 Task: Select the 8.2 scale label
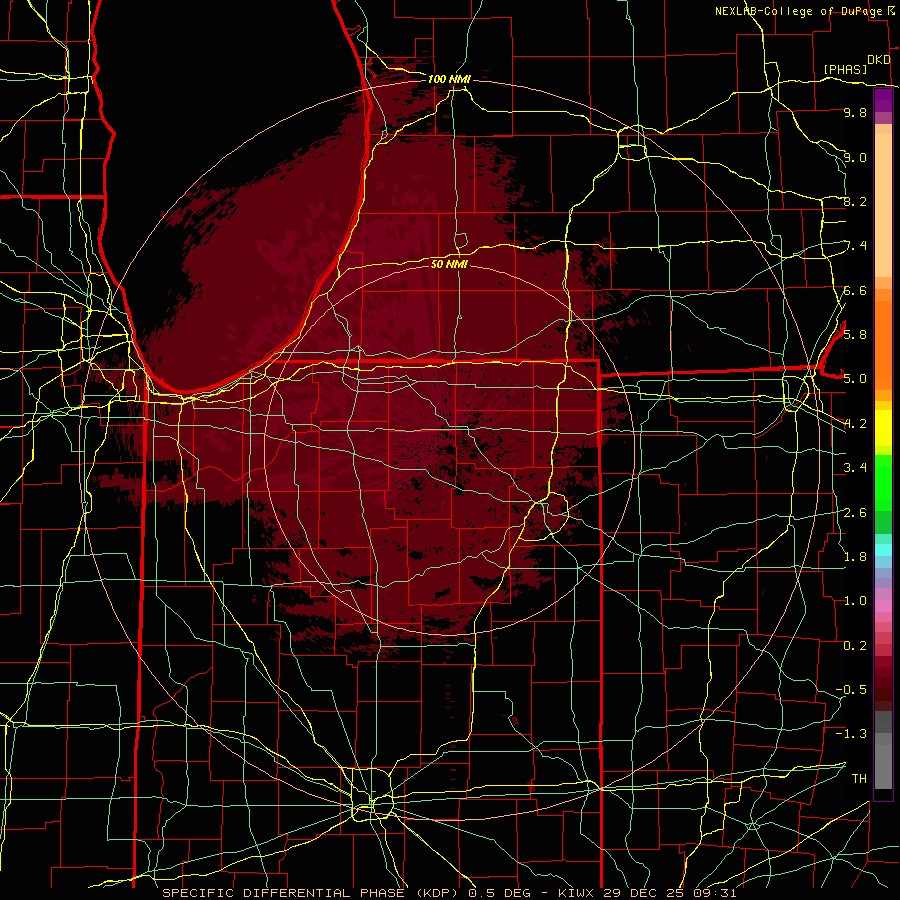pyautogui.click(x=855, y=201)
